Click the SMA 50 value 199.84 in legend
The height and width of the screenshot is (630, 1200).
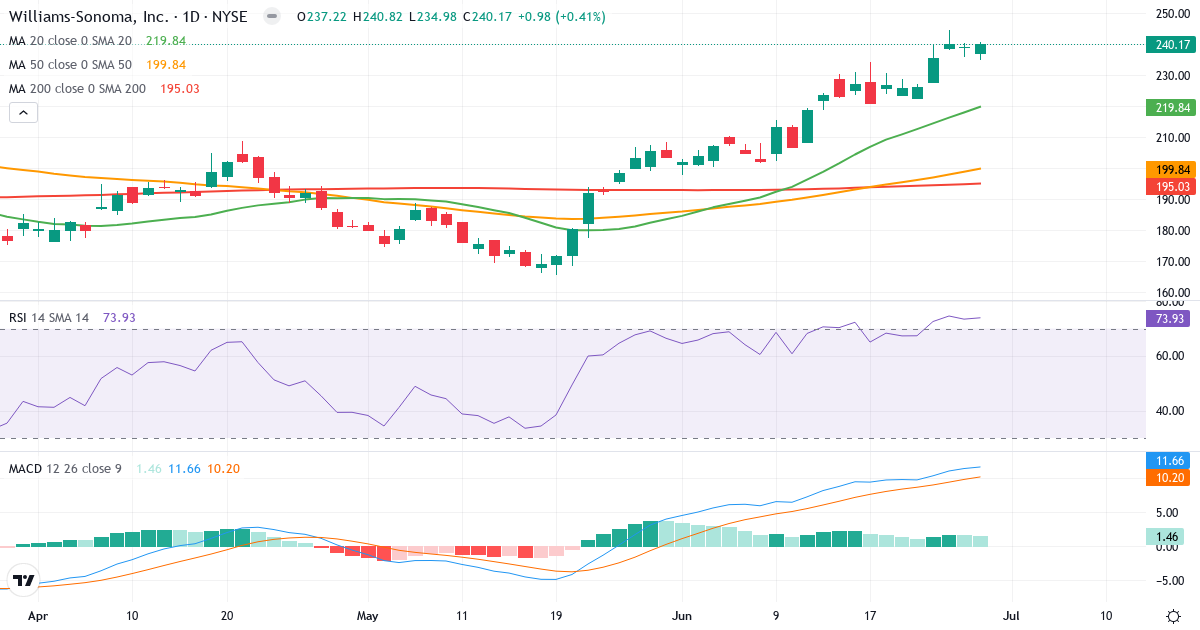165,65
